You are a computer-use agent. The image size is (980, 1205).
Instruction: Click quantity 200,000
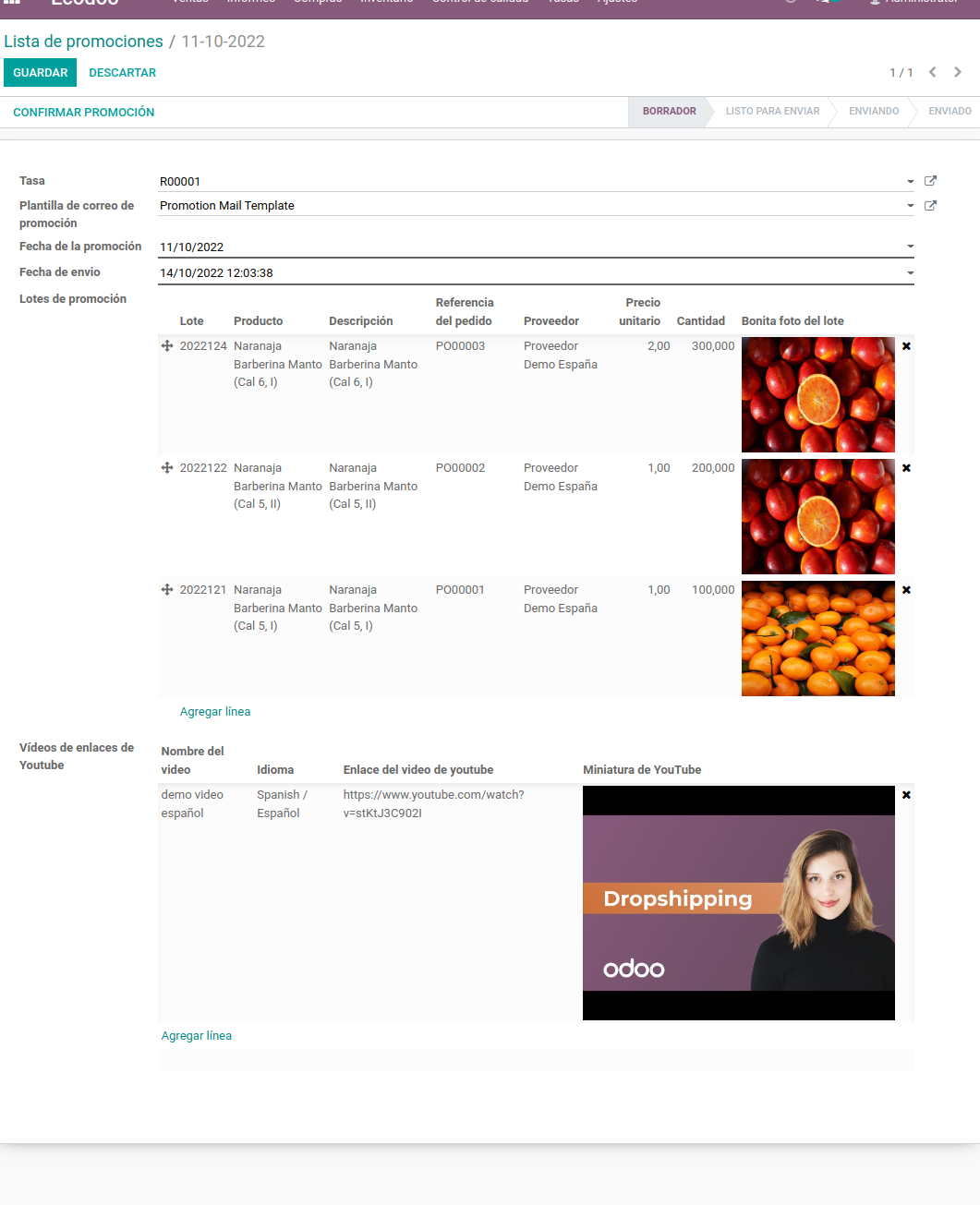click(x=713, y=468)
